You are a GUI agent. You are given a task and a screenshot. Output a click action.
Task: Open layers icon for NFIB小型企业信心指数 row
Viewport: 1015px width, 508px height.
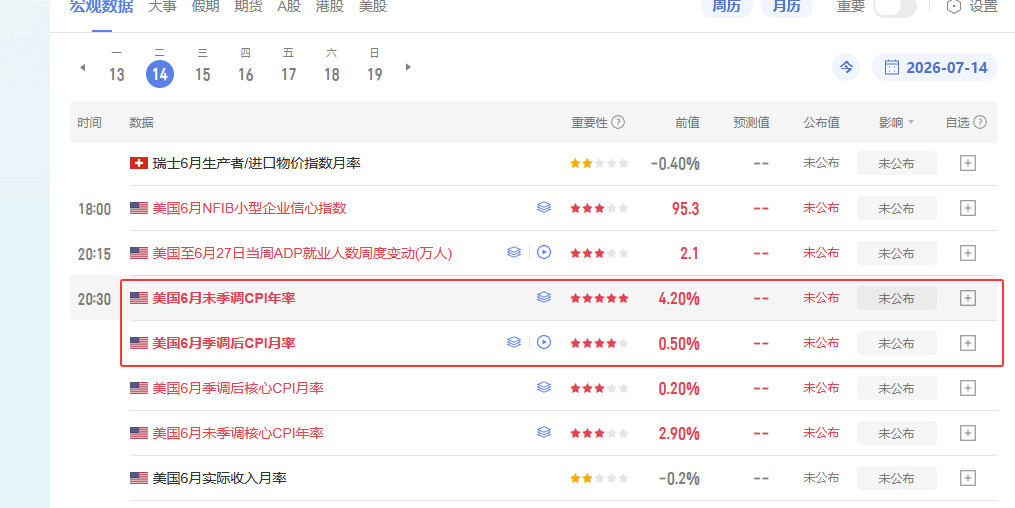point(544,207)
